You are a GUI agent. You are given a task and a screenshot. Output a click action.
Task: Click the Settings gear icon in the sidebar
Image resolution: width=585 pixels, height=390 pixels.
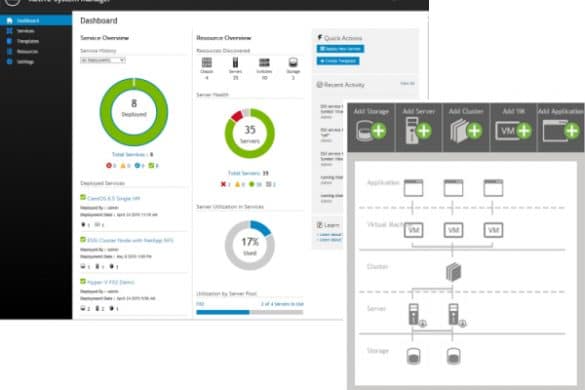pyautogui.click(x=9, y=62)
